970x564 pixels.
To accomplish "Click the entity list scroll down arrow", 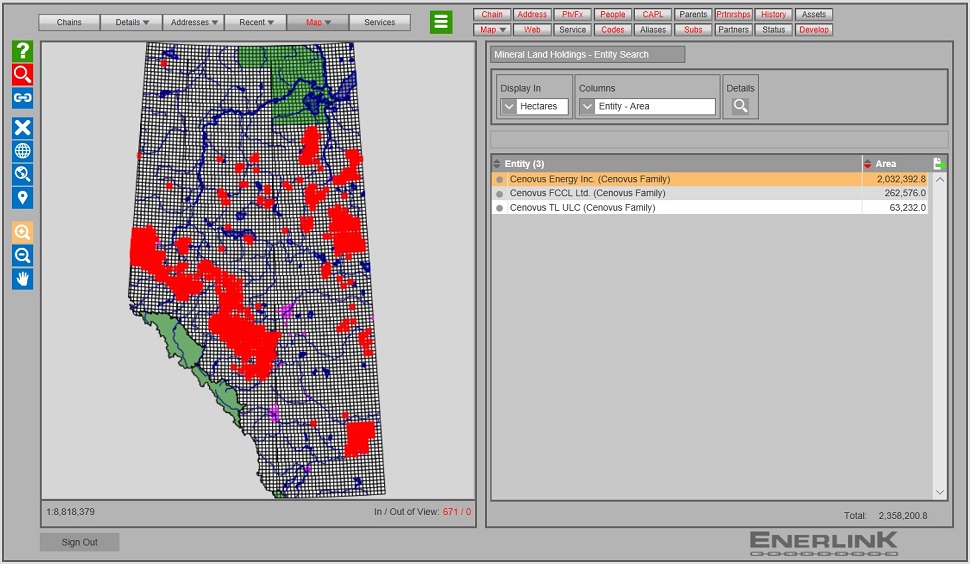I will pyautogui.click(x=940, y=492).
